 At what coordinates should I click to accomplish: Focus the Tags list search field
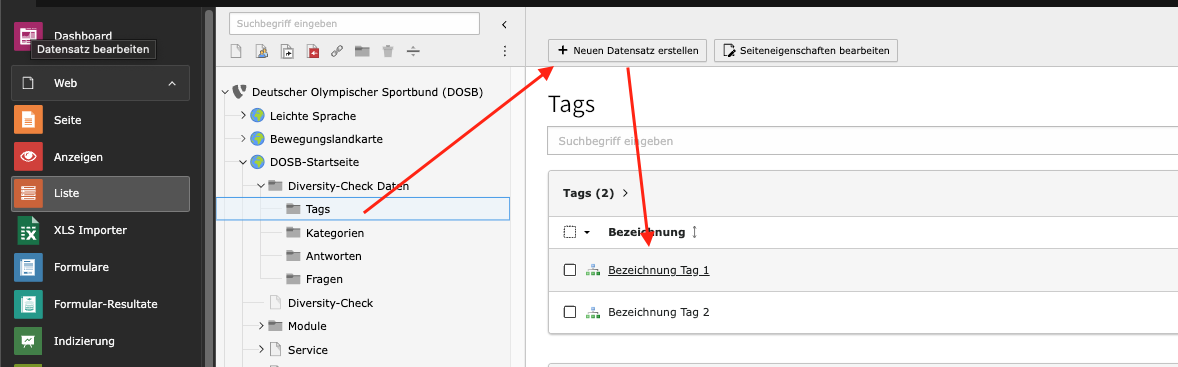tap(862, 140)
